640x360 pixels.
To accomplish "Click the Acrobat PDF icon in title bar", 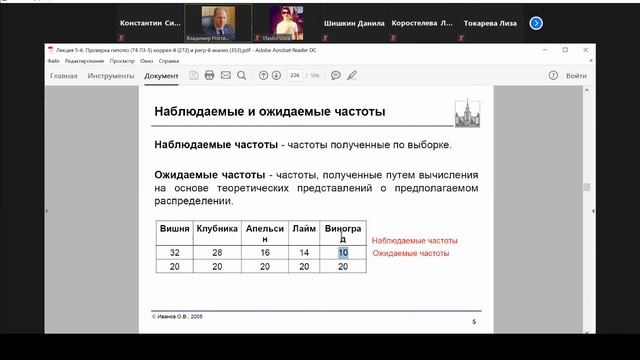I will coord(51,50).
